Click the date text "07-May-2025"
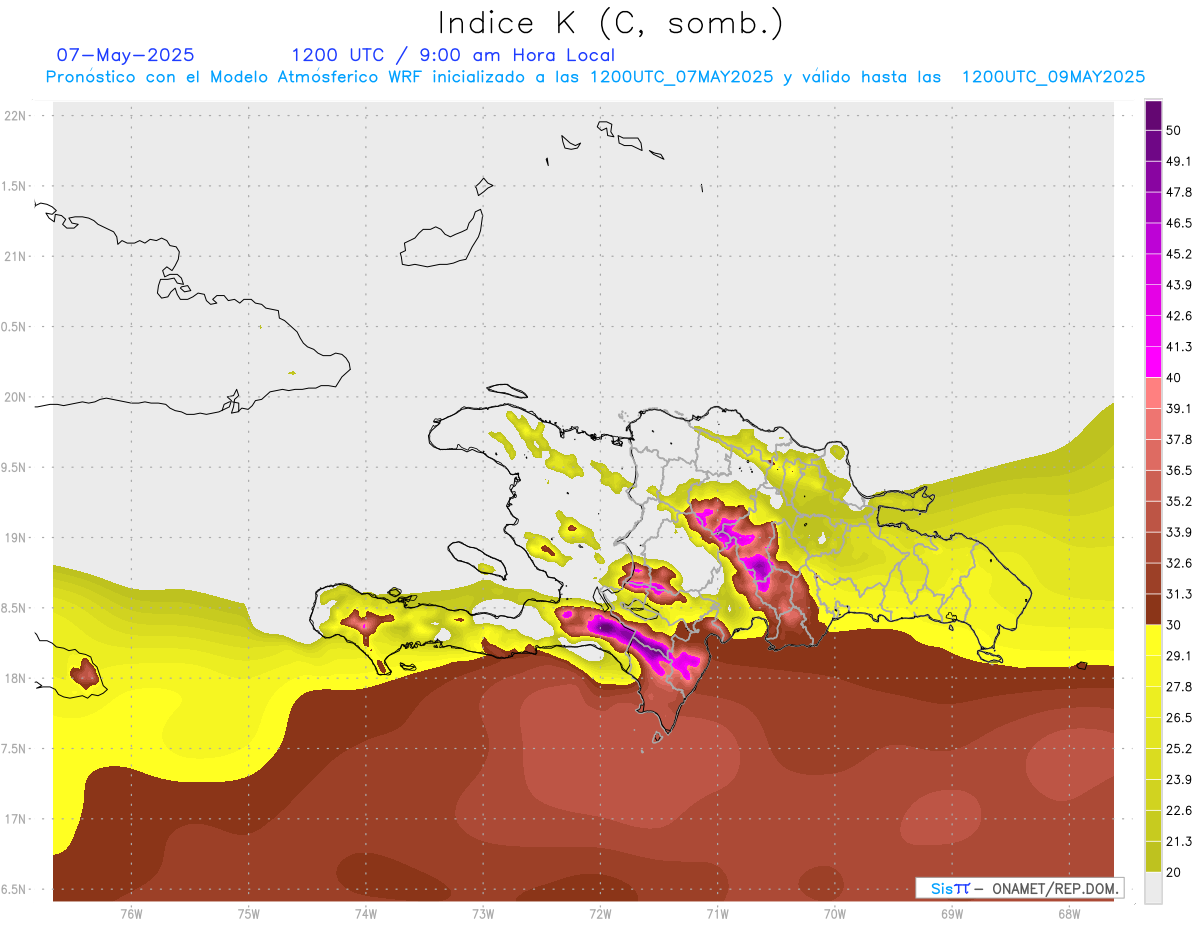This screenshot has height=927, width=1200. click(125, 55)
